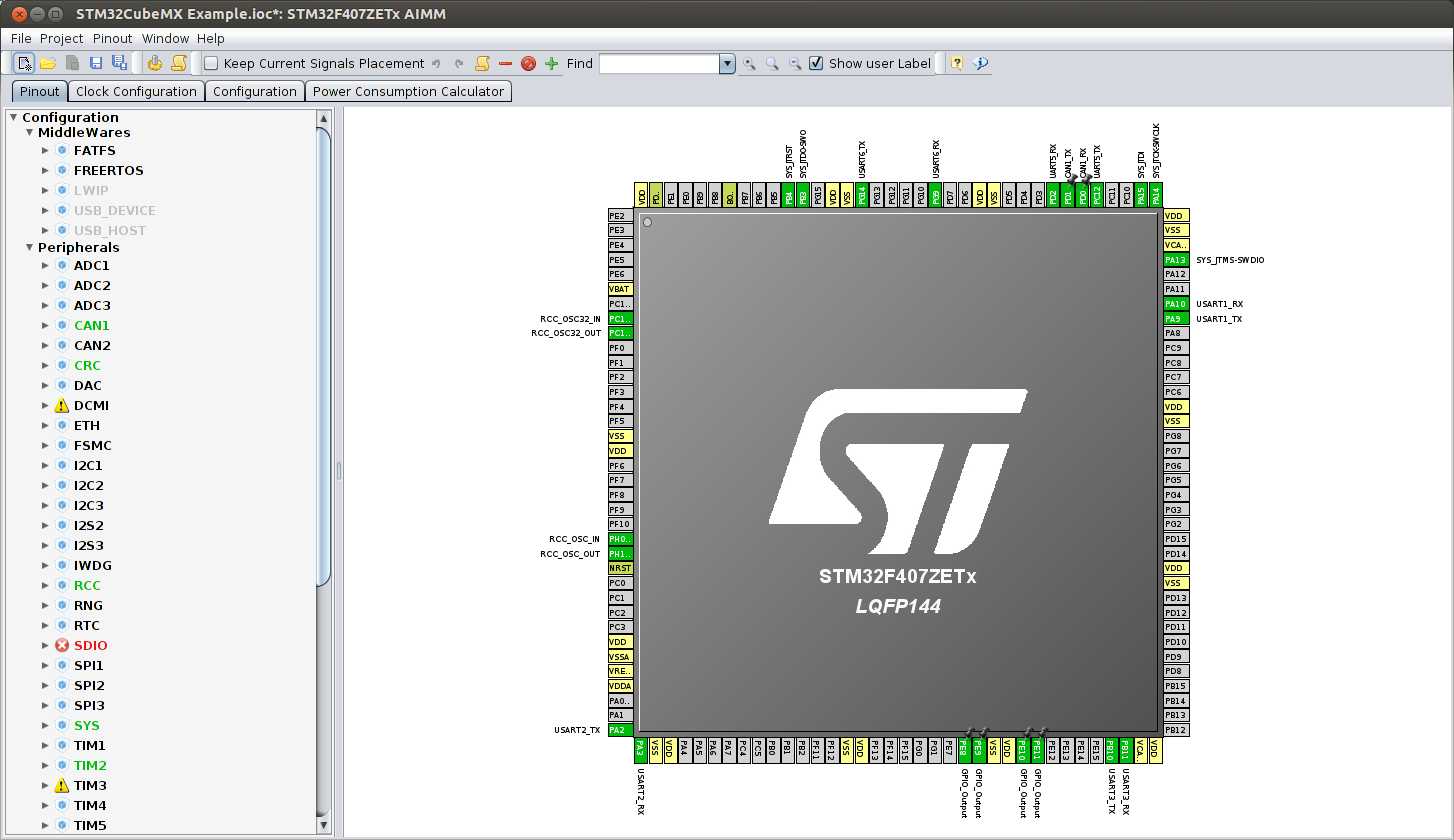
Task: Select the I2C1 peripheral entry
Action: pyautogui.click(x=88, y=465)
